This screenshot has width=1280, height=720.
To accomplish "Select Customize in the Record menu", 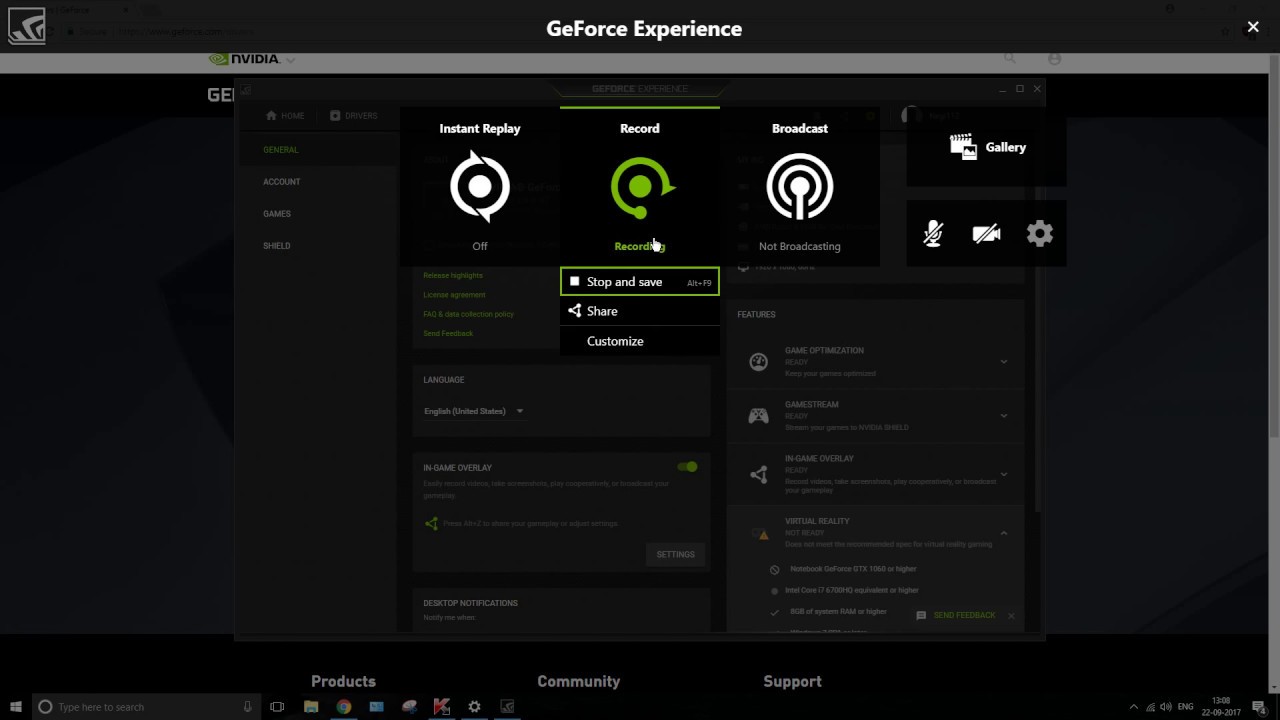I will [x=640, y=341].
